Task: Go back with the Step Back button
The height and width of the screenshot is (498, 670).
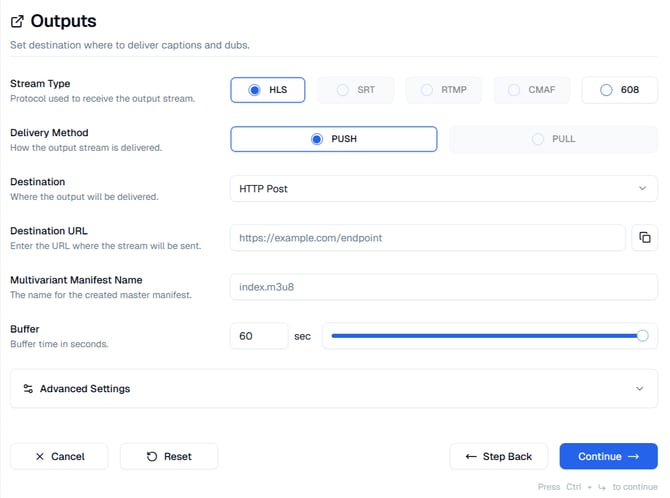Action: (498, 457)
